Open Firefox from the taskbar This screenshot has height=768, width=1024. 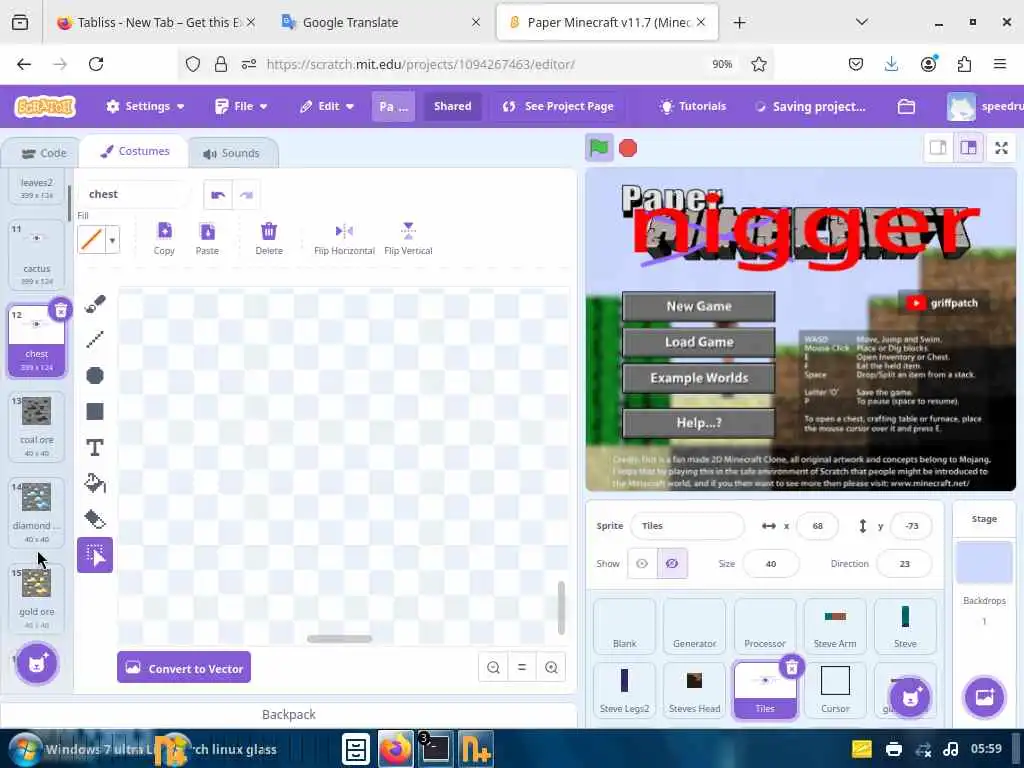pyautogui.click(x=395, y=749)
